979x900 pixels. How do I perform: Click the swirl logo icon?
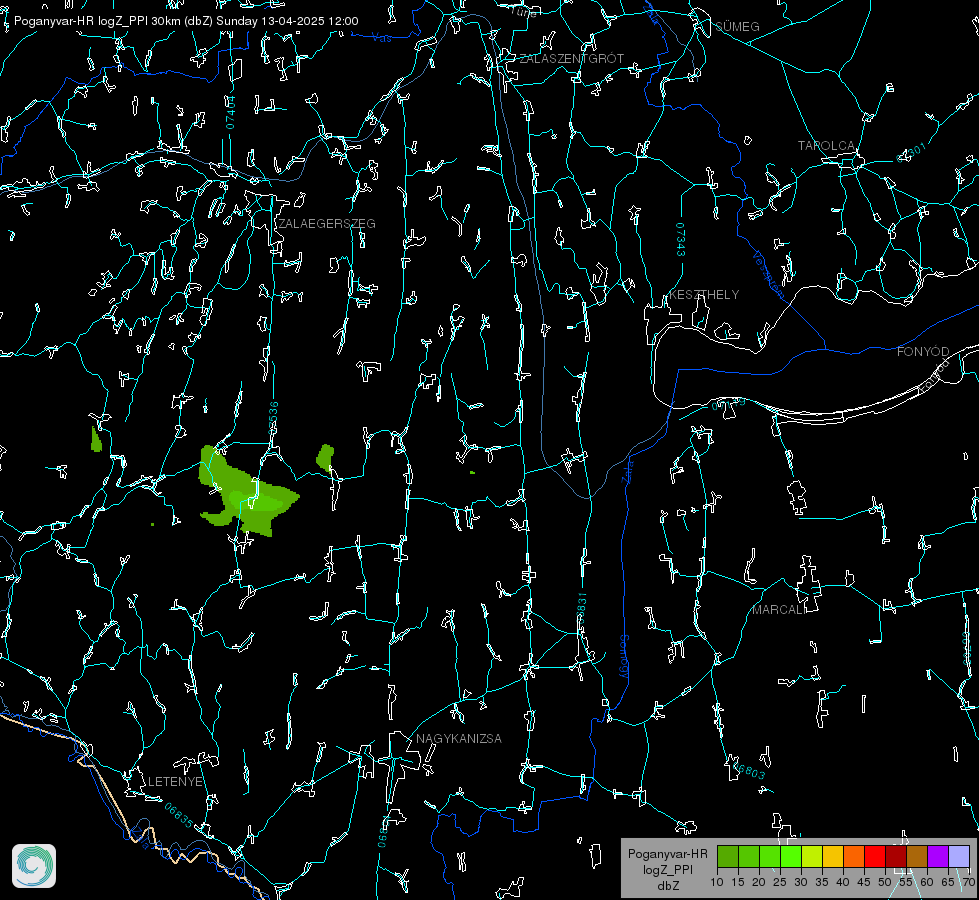[34, 866]
